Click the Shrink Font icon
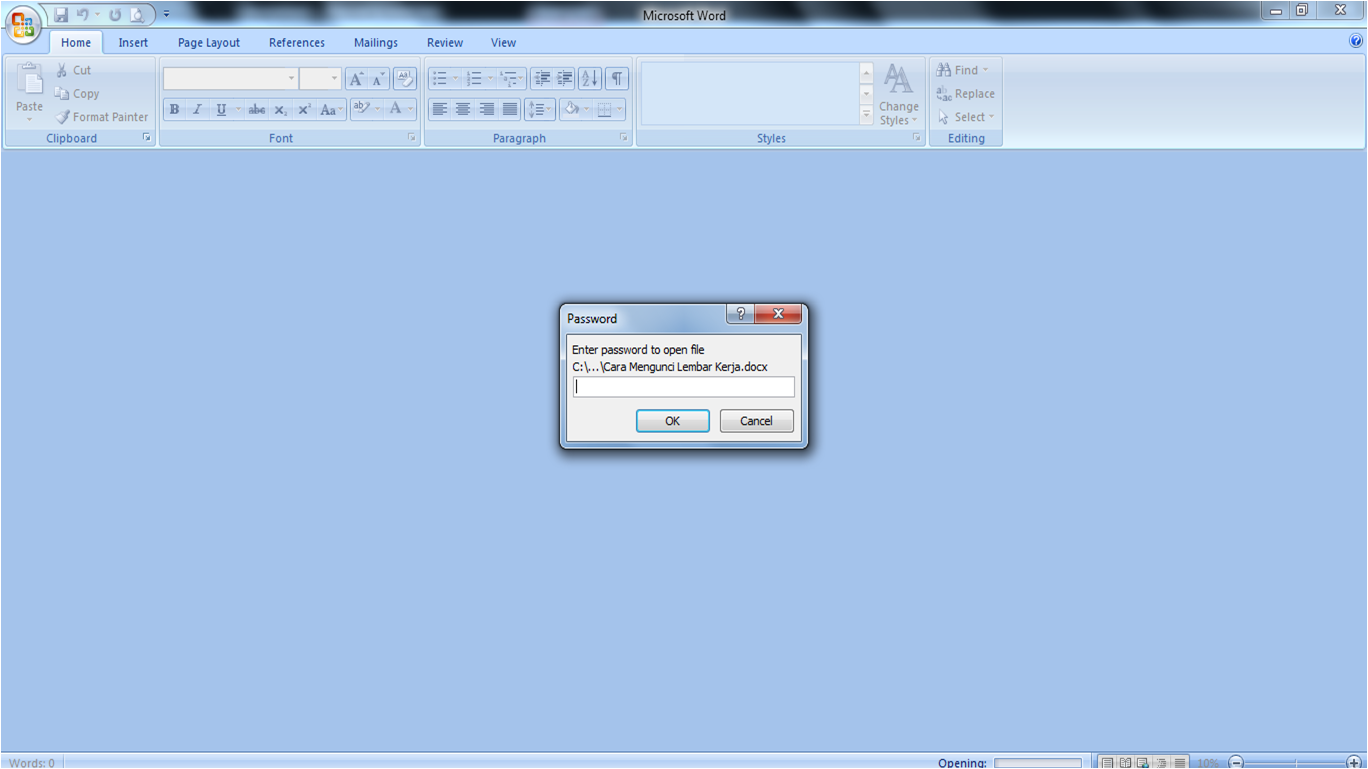The image size is (1368, 769). coord(378,79)
